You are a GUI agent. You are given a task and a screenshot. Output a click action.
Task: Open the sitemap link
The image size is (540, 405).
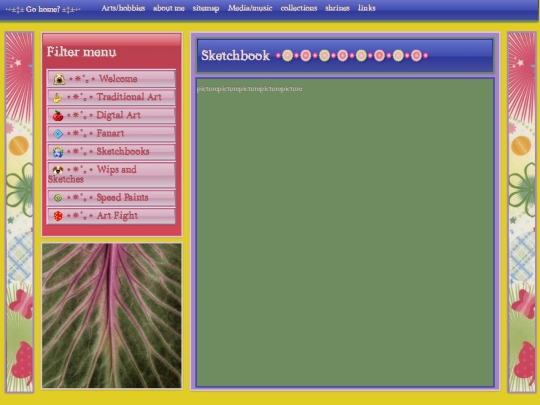pos(206,8)
